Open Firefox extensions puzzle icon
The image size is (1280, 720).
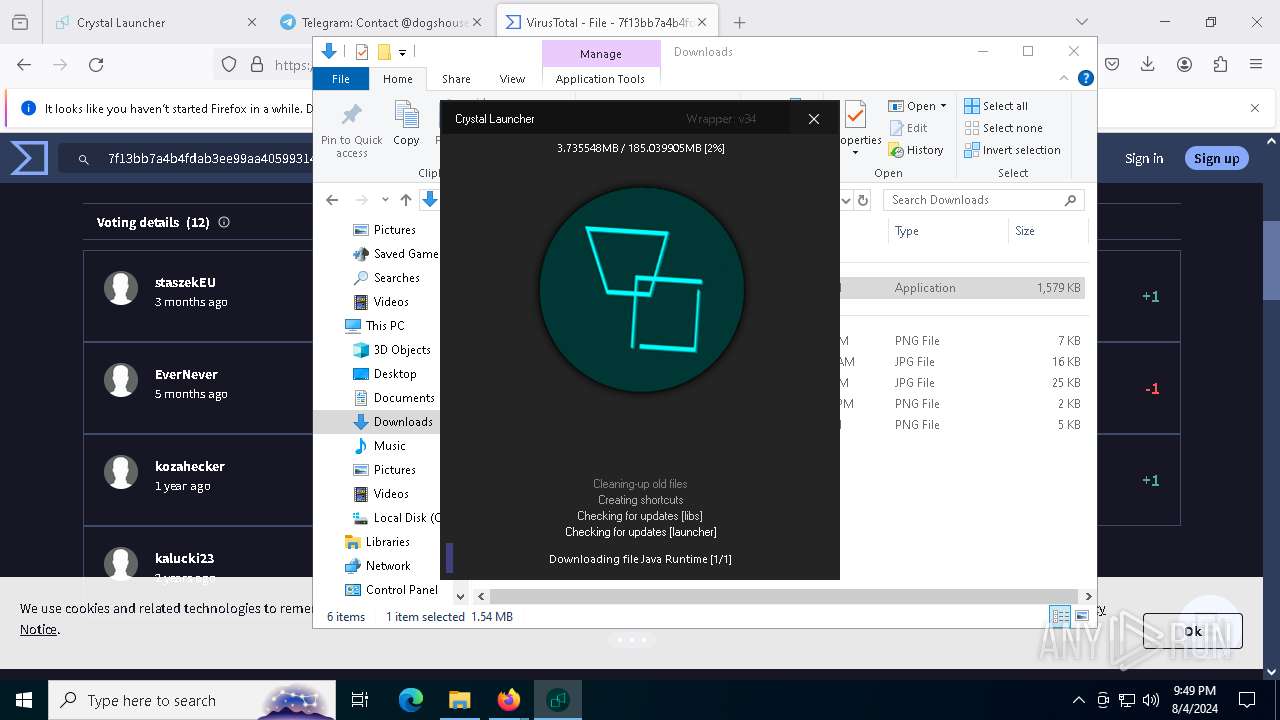coord(1220,64)
